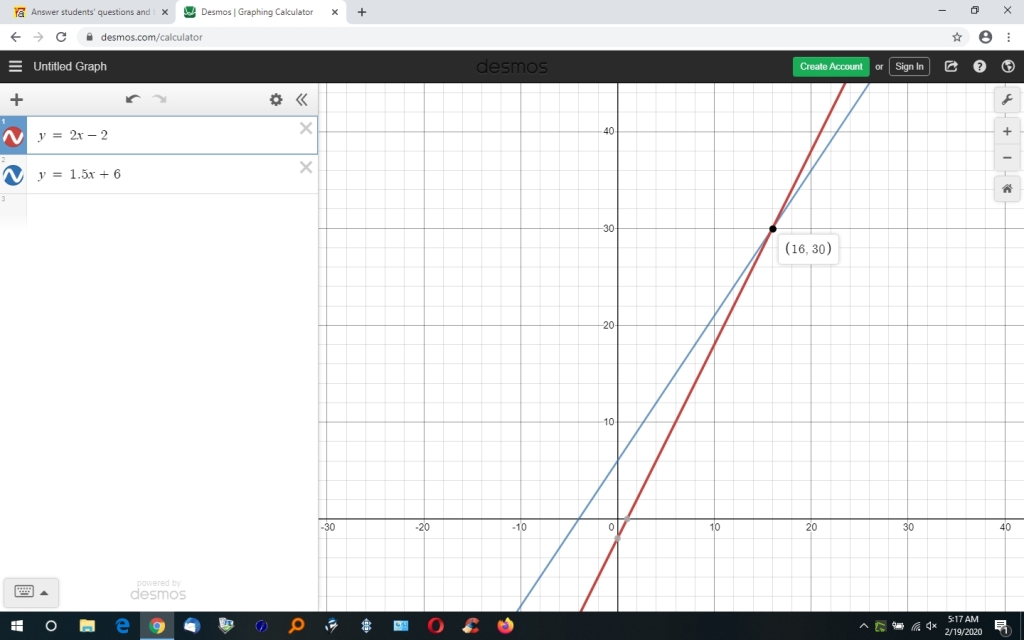1024x640 pixels.
Task: Toggle visibility of the y = 2x − 2 graph
Action: point(13,136)
